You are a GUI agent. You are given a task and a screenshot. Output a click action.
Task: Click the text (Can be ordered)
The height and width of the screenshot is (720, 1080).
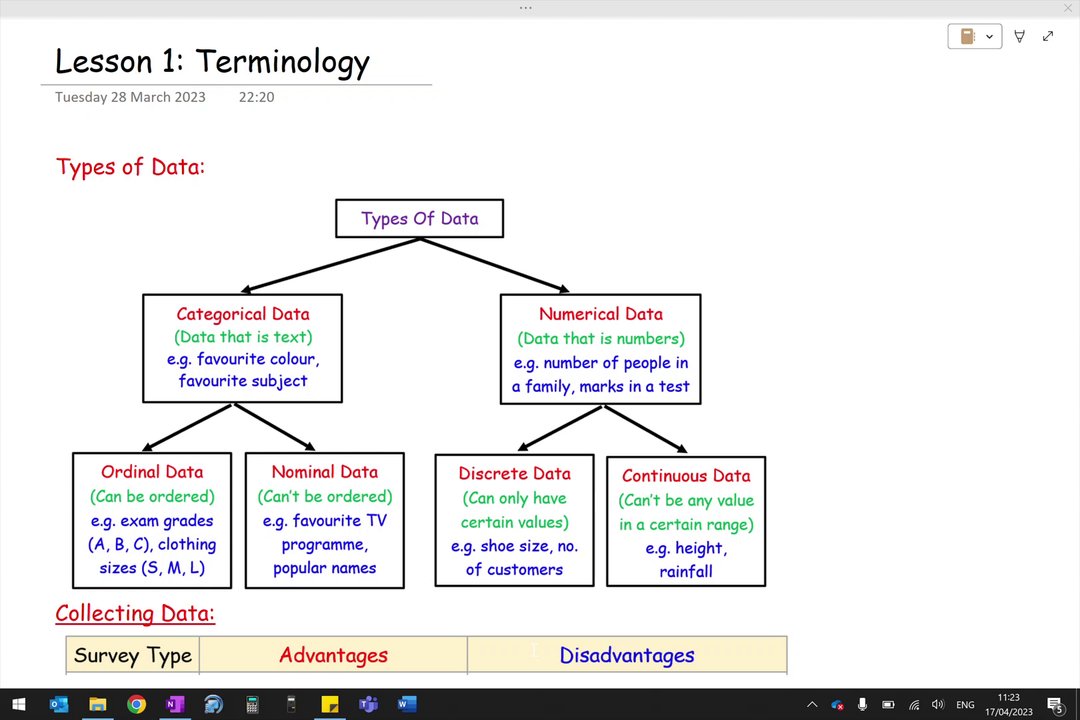[152, 496]
